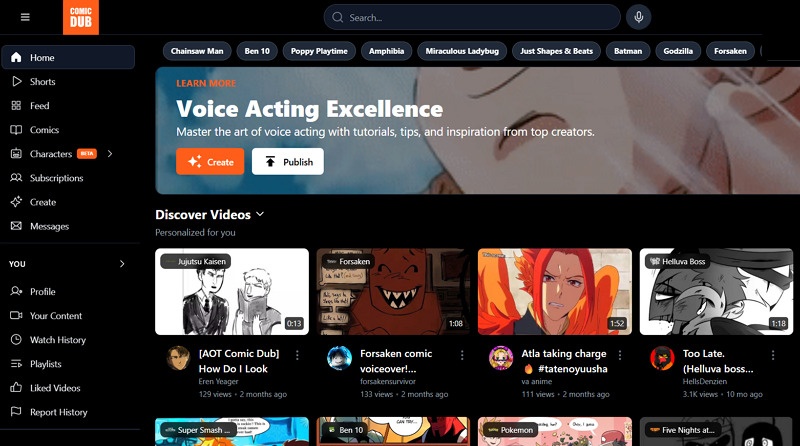Select the Amphibia category chip
Screen dimensions: 800x446
click(386, 51)
